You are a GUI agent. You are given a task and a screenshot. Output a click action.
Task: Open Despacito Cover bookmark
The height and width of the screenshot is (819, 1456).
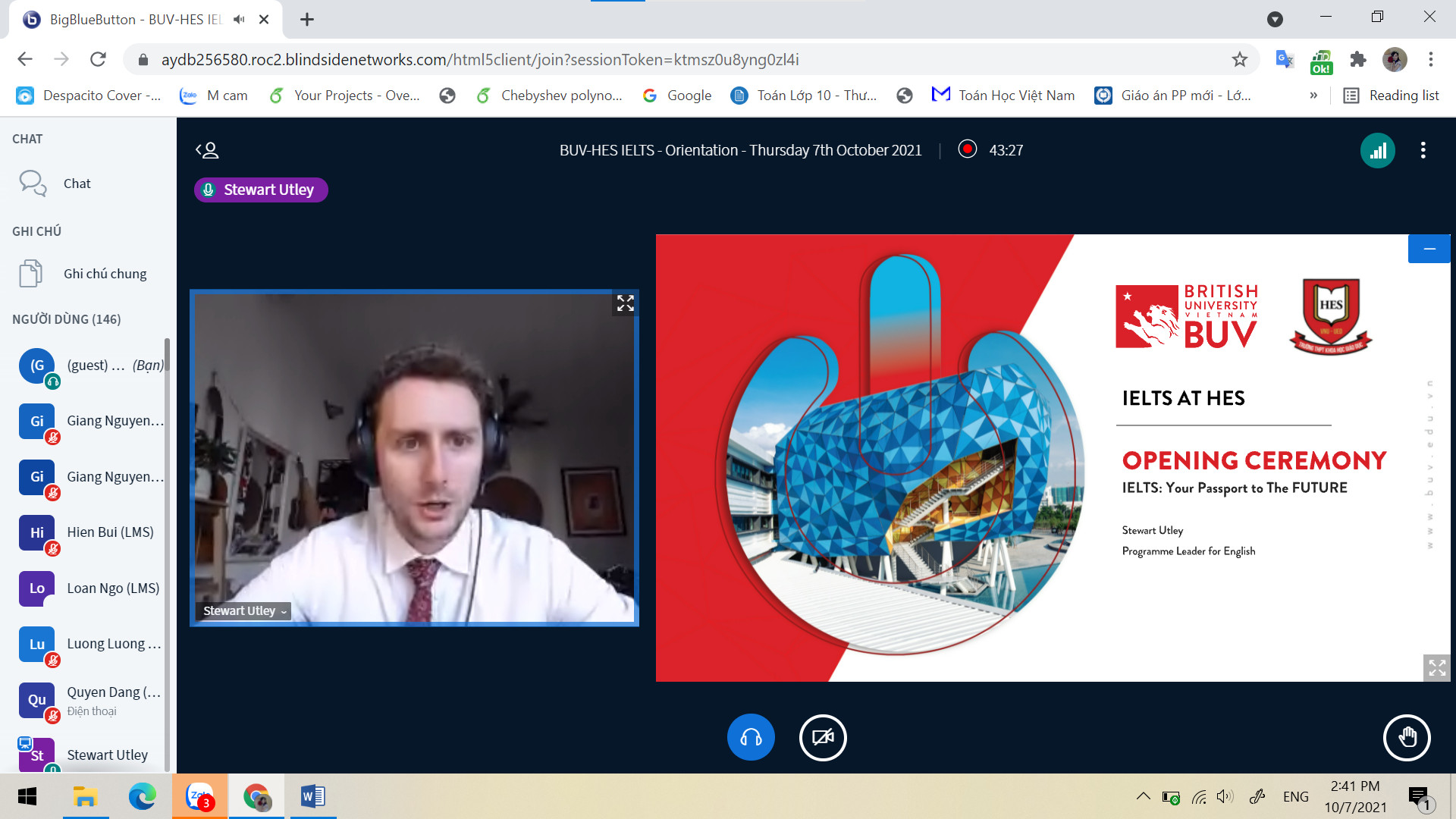[x=89, y=96]
